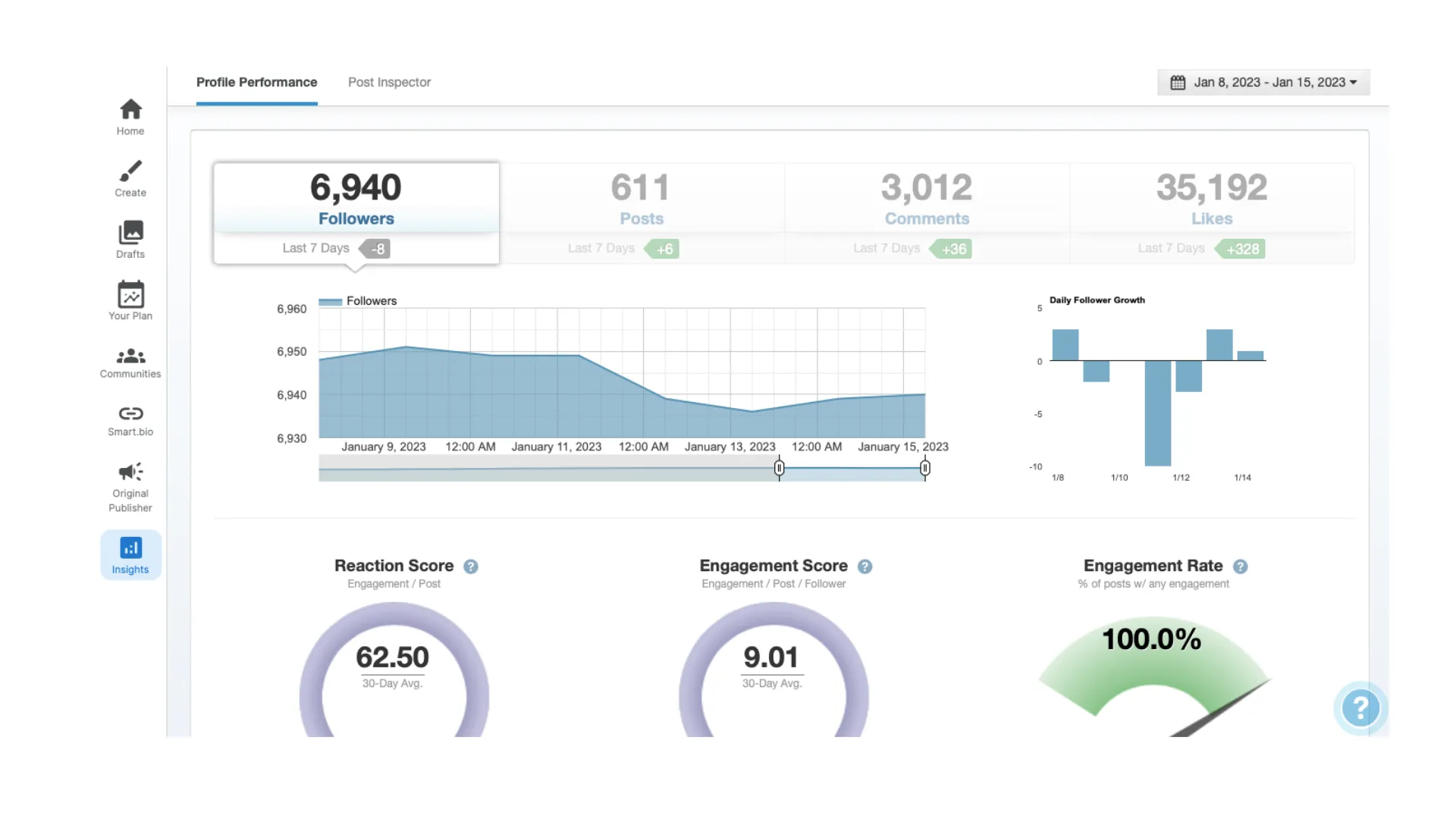Switch to Post Inspector tab

pos(389,82)
